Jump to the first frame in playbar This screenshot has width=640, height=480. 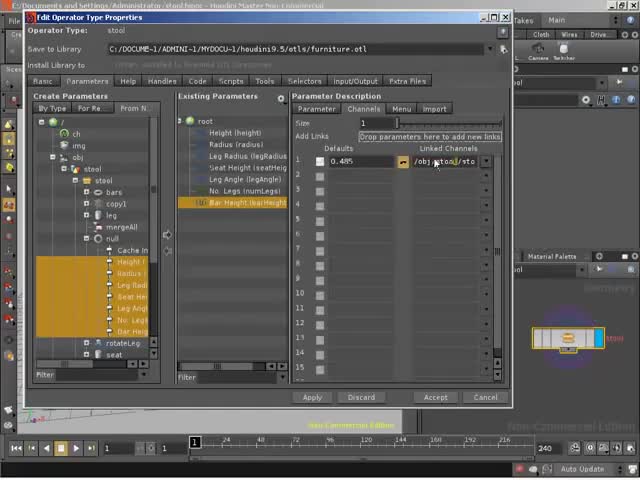15,449
